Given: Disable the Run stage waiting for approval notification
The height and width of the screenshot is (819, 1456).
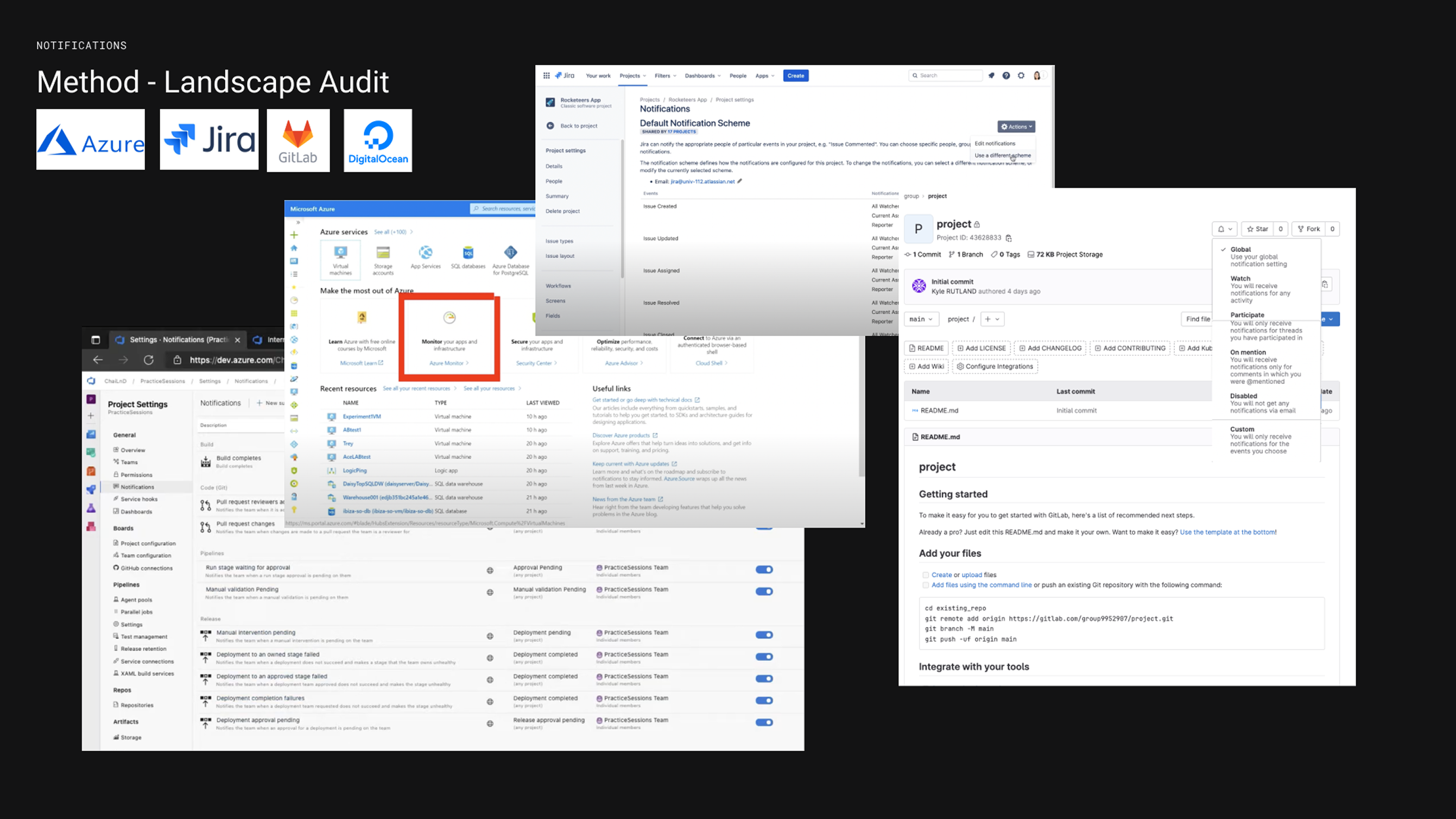Looking at the screenshot, I should pyautogui.click(x=764, y=570).
